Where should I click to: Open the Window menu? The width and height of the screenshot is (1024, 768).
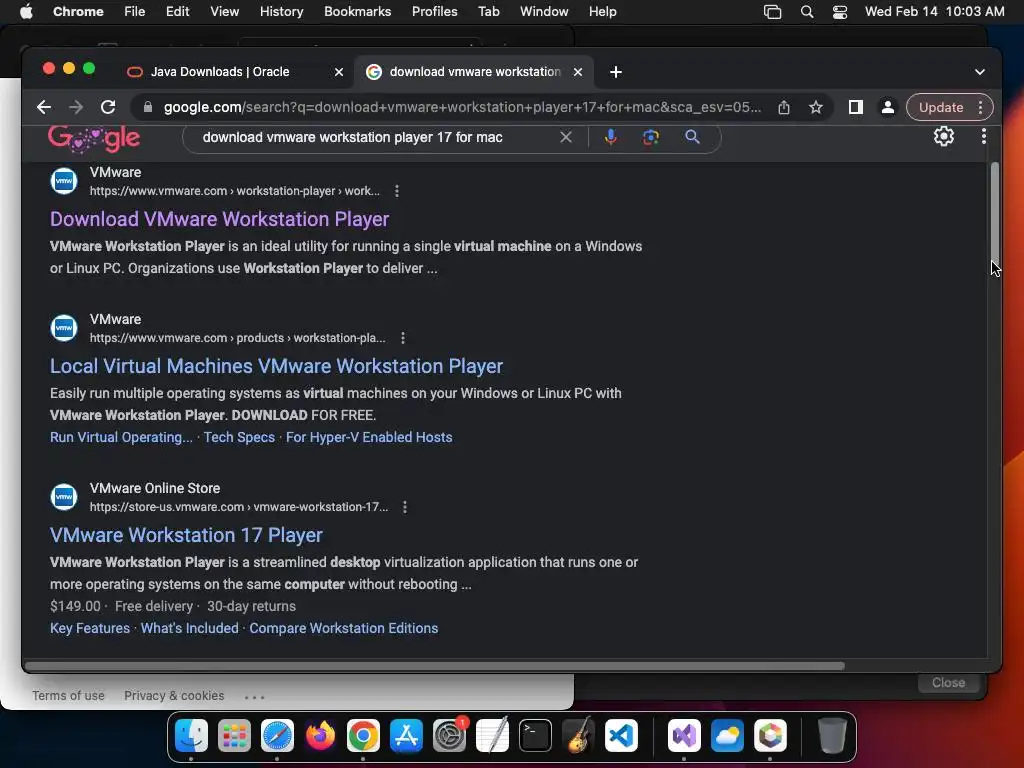tap(544, 11)
